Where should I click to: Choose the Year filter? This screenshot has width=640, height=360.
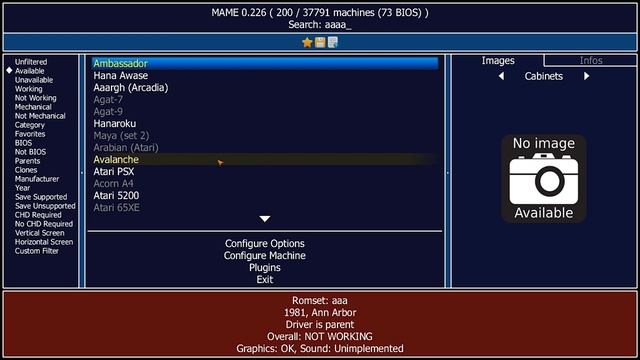22,188
